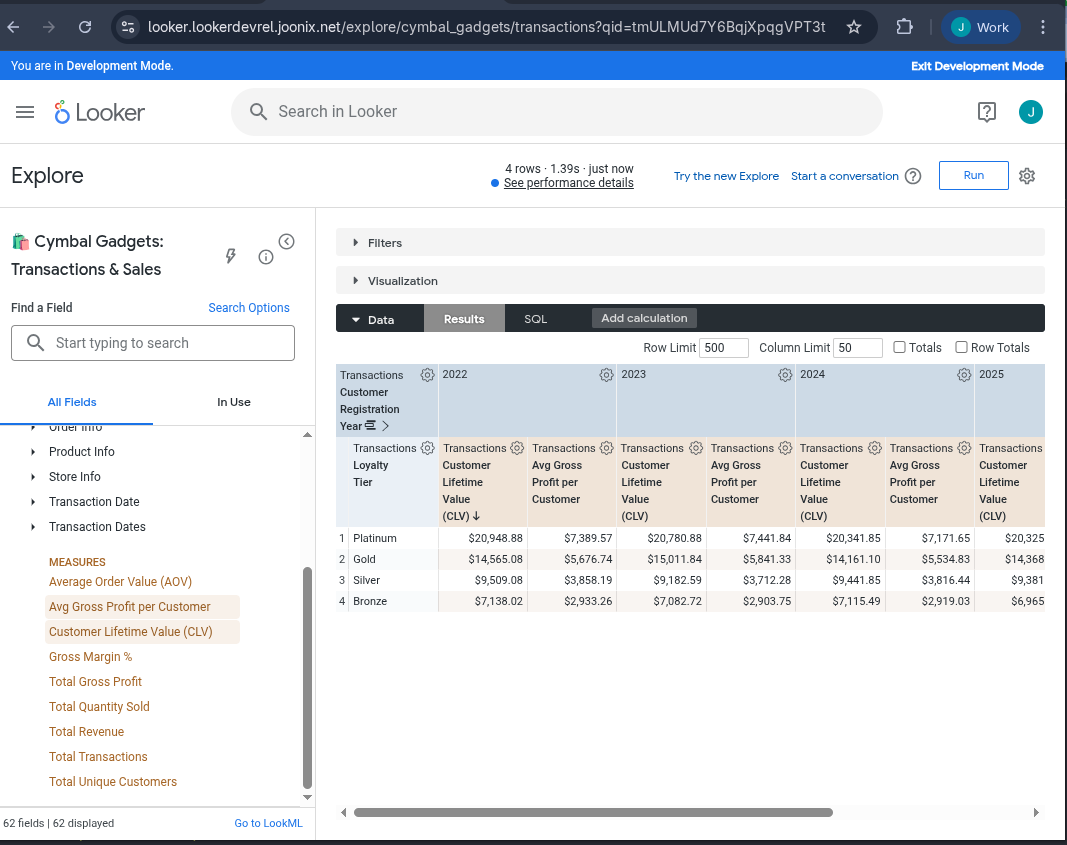
Task: Click the Explore info icon
Action: click(x=266, y=257)
